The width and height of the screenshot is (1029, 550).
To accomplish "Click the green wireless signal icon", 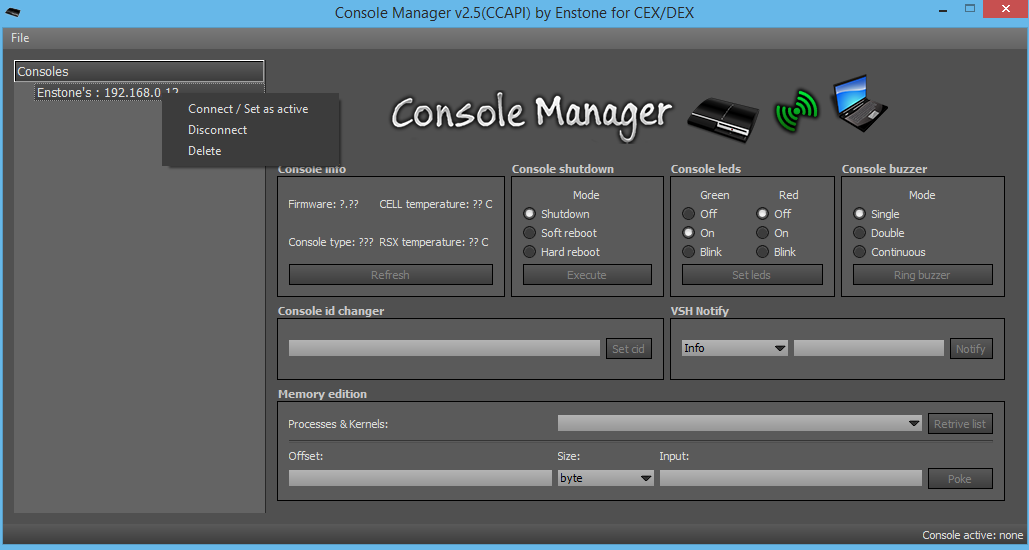I will (796, 112).
